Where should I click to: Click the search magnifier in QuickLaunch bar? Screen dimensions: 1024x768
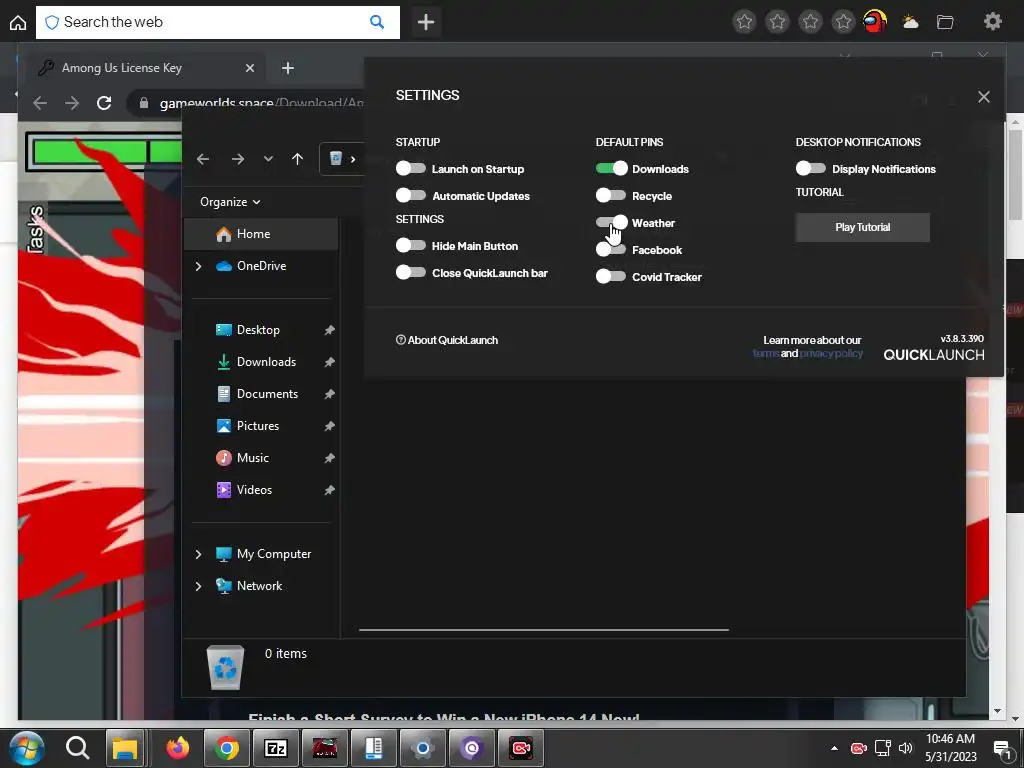point(377,22)
